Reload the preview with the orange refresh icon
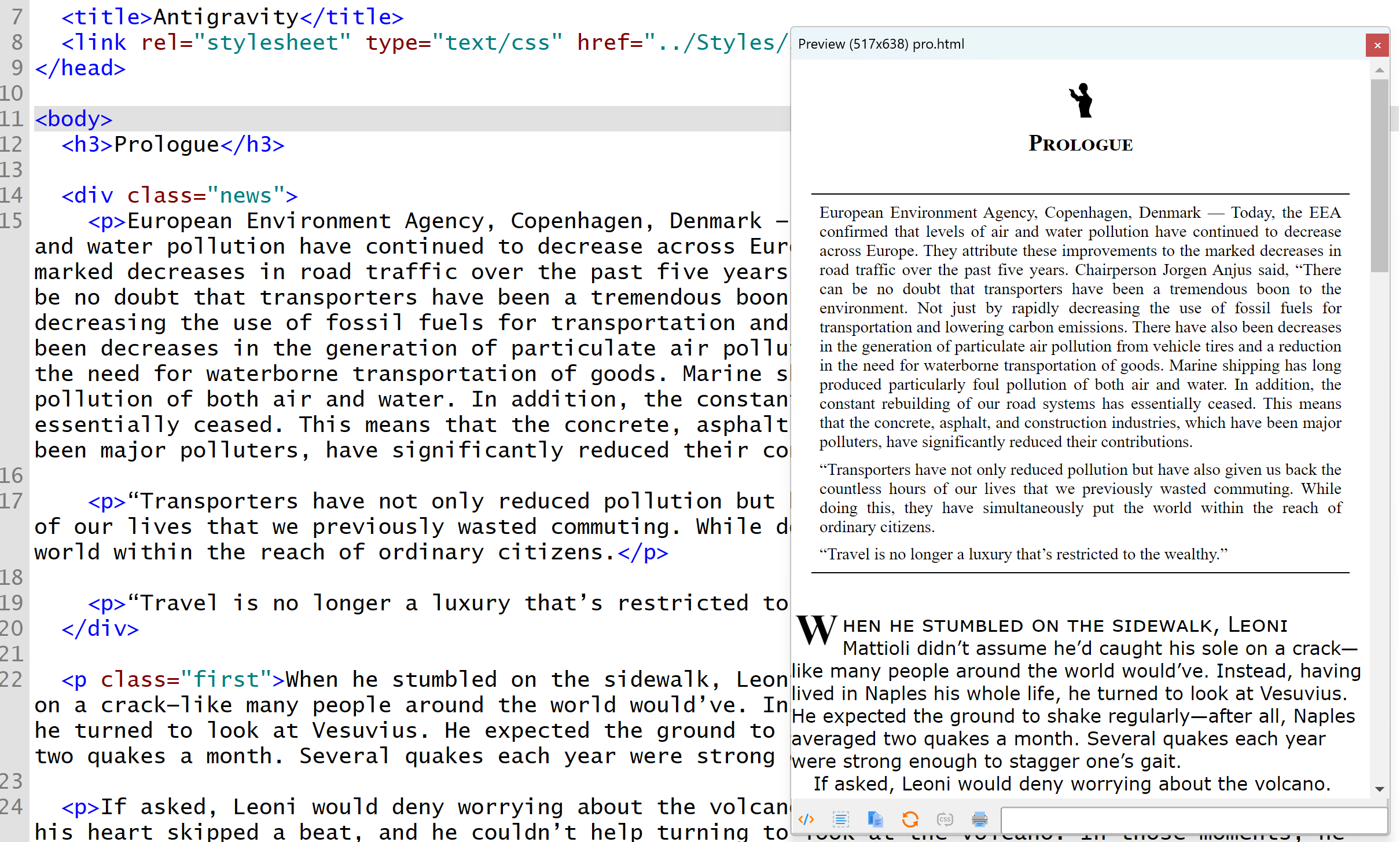 (x=910, y=819)
